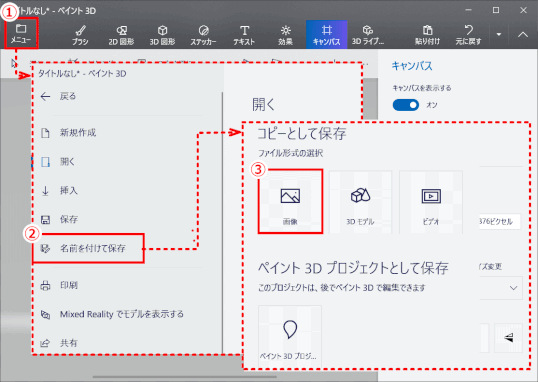The image size is (538, 382).
Task: Select the テキスト text tool
Action: 244,35
